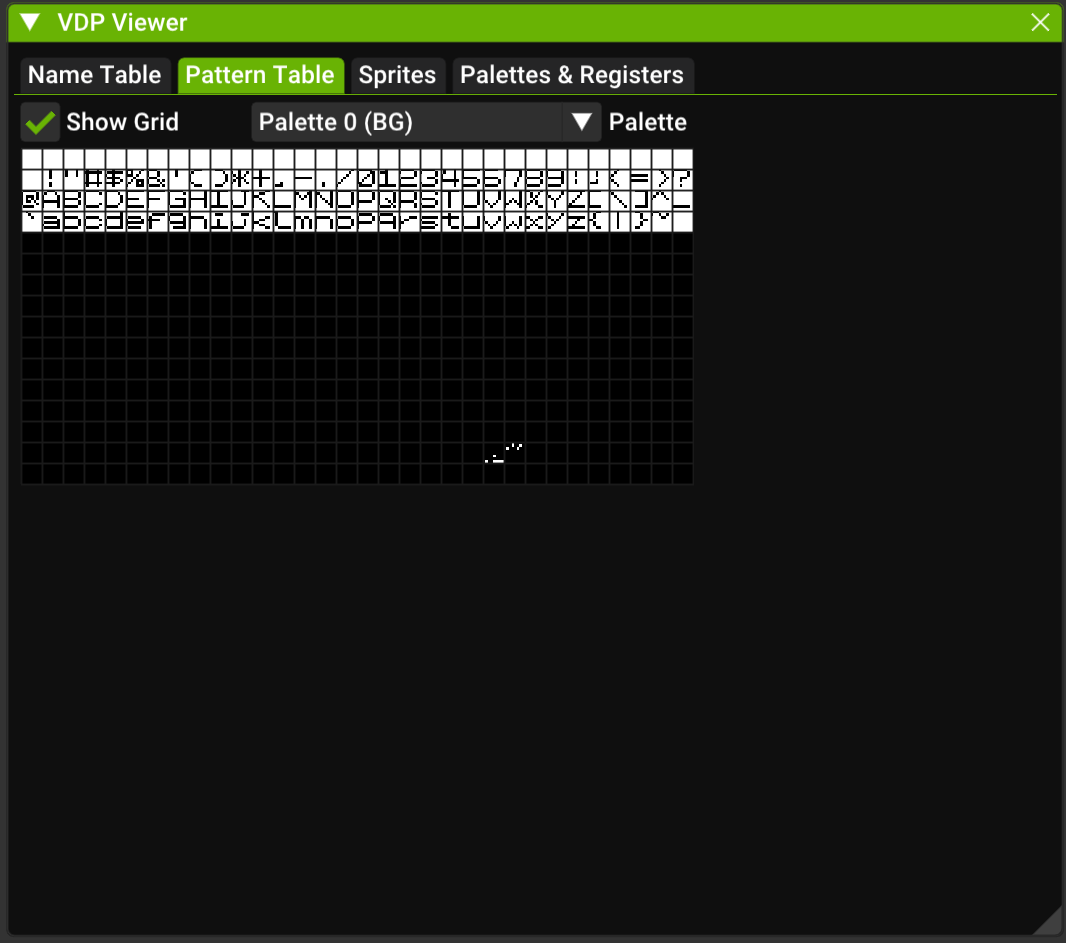The width and height of the screenshot is (1066, 943).
Task: Click the pattern tile for letter M uppercase
Action: click(305, 201)
